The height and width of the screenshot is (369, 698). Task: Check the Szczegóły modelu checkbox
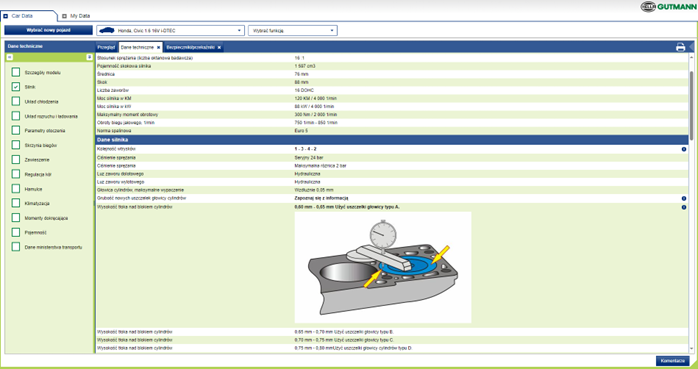tap(16, 73)
